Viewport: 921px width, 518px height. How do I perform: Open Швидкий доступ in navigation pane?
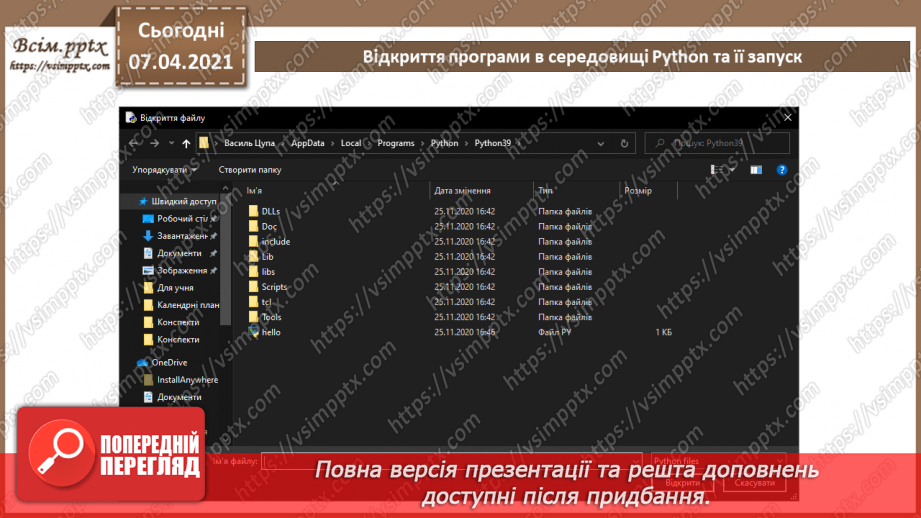coord(177,201)
